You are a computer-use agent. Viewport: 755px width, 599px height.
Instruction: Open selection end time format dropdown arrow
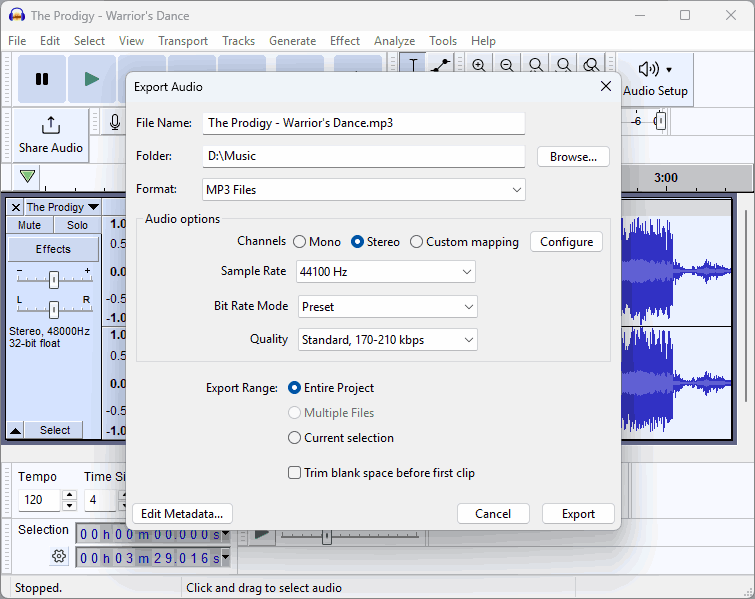225,558
